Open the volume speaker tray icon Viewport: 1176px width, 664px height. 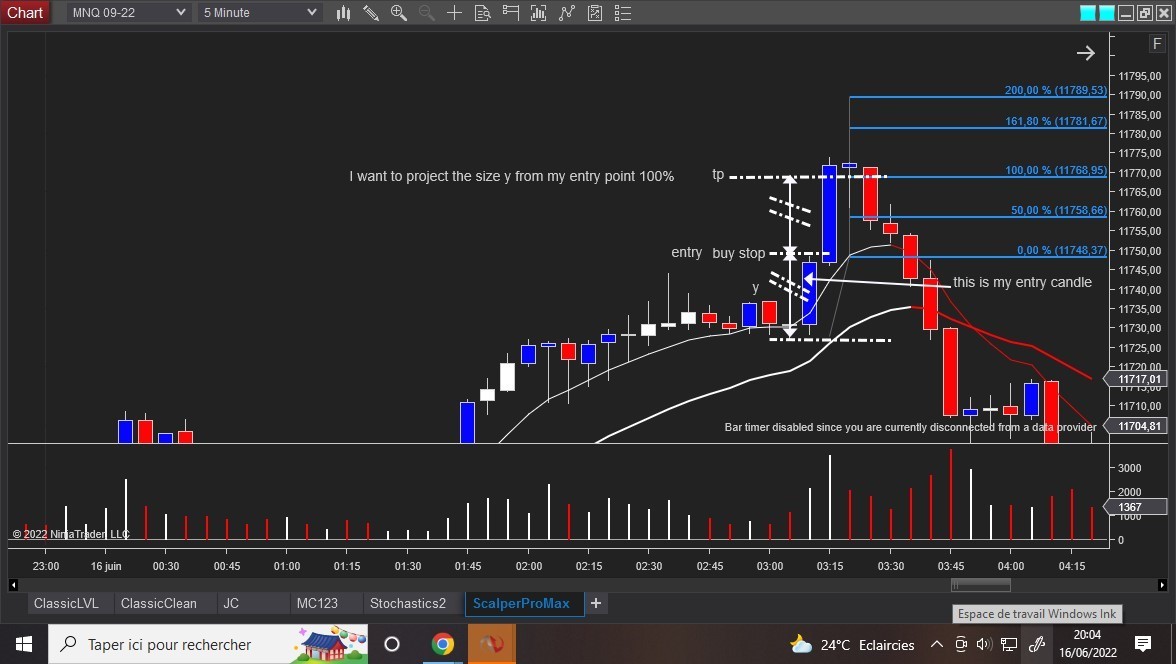click(985, 644)
